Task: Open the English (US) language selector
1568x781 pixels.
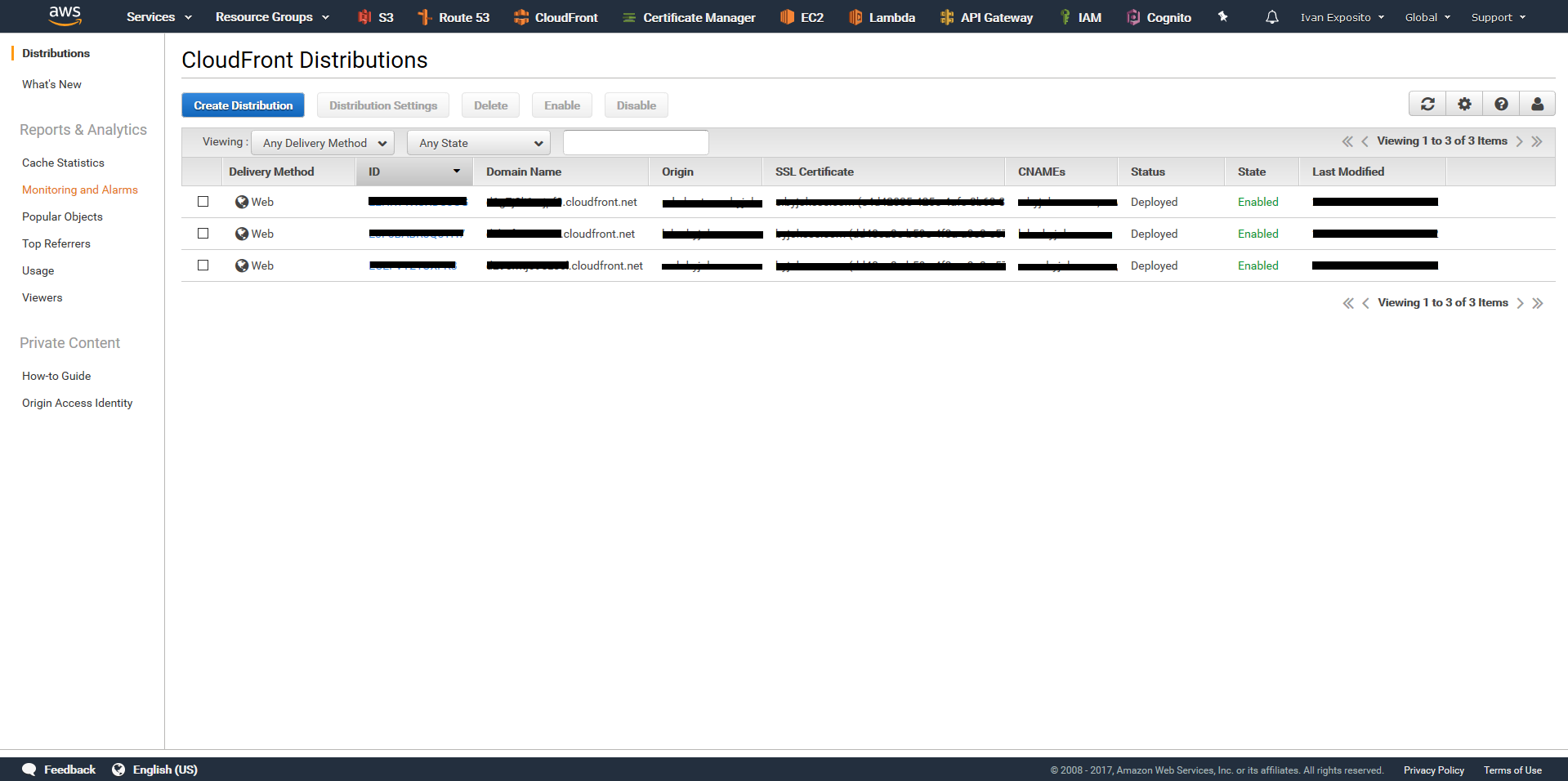Action: point(154,770)
